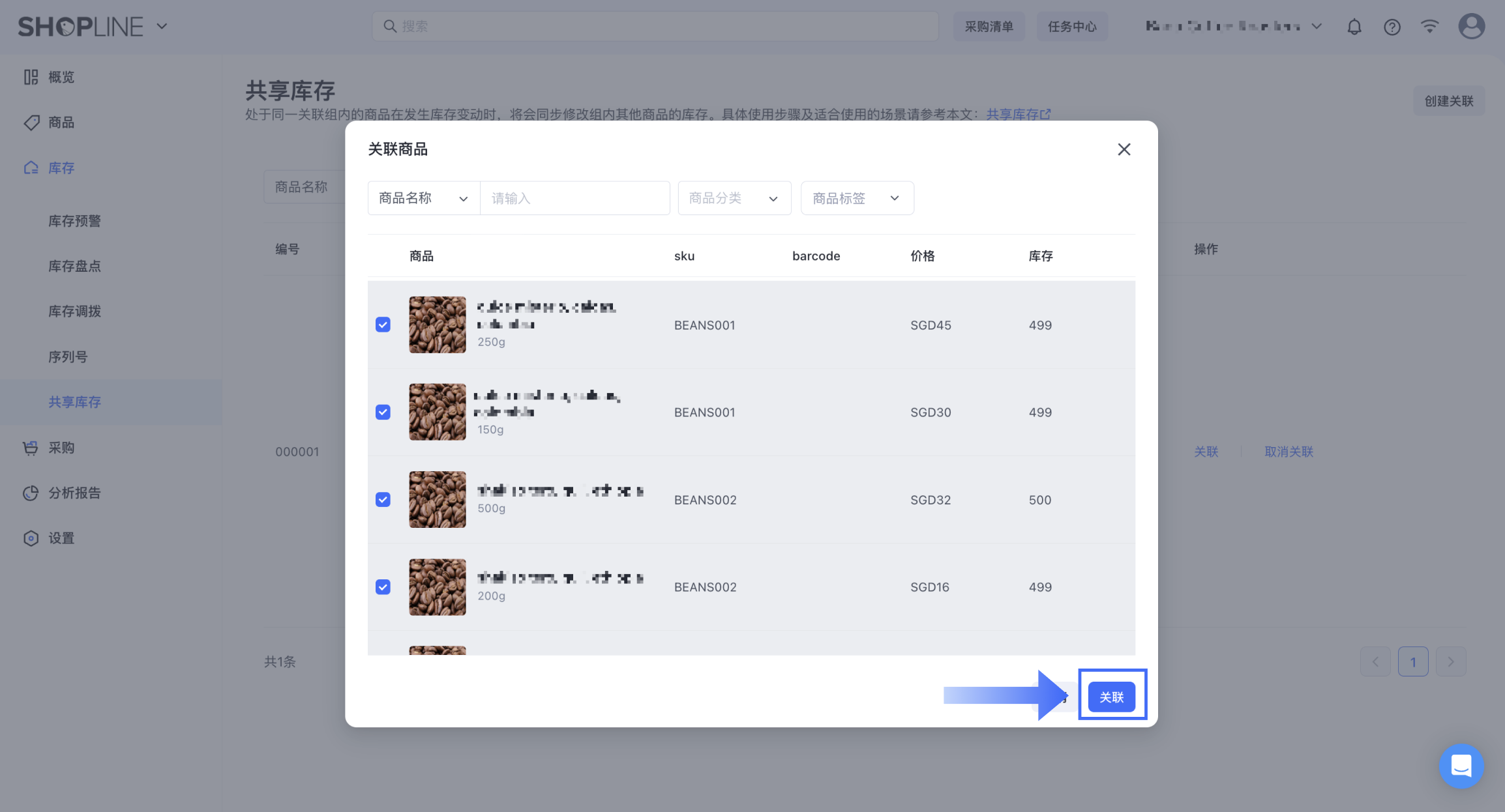Open 库存预警 in the sidebar menu
Image resolution: width=1505 pixels, height=812 pixels.
74,221
